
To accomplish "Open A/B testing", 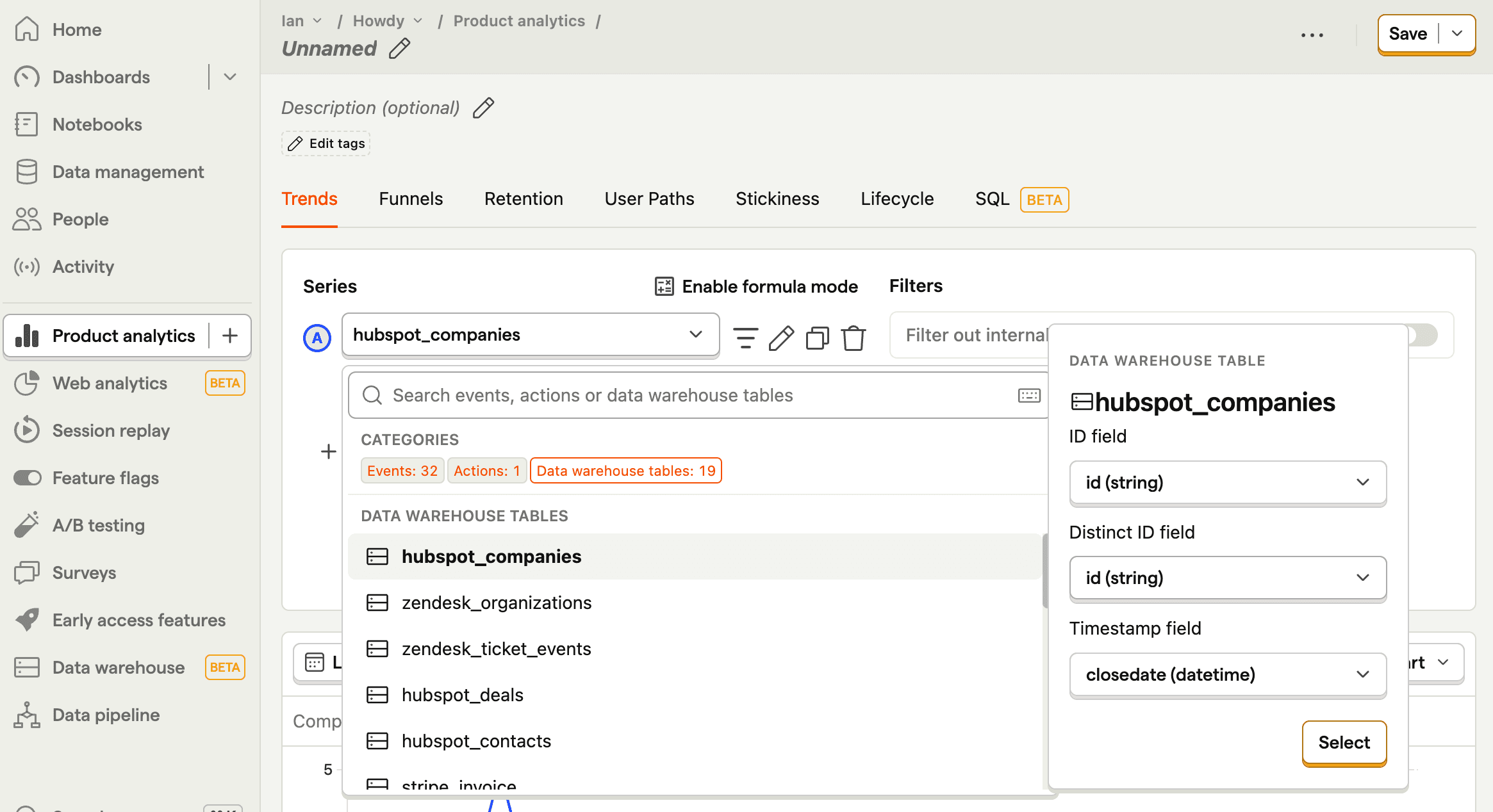I will 99,525.
